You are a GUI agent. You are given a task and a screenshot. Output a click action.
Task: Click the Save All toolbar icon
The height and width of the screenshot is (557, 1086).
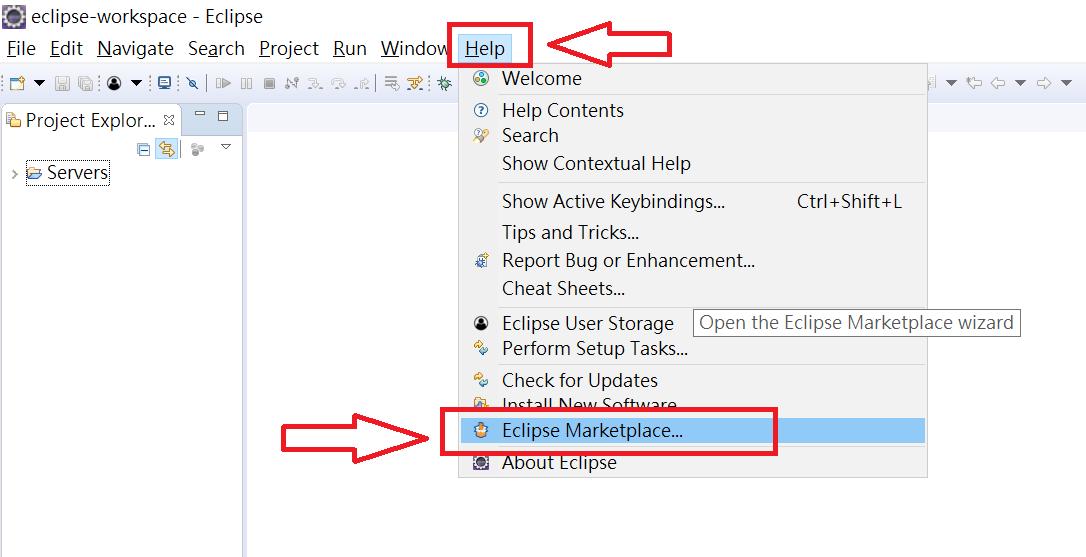[85, 84]
